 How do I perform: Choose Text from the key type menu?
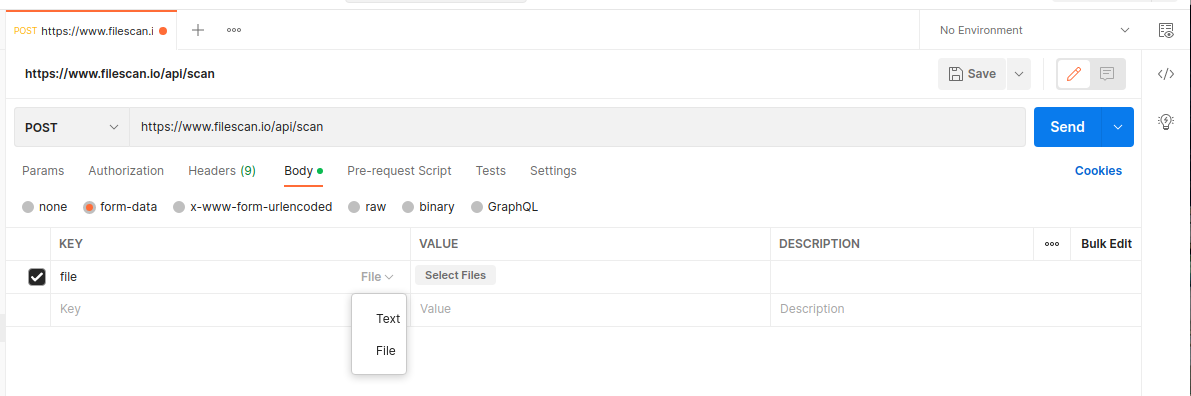[x=388, y=318]
